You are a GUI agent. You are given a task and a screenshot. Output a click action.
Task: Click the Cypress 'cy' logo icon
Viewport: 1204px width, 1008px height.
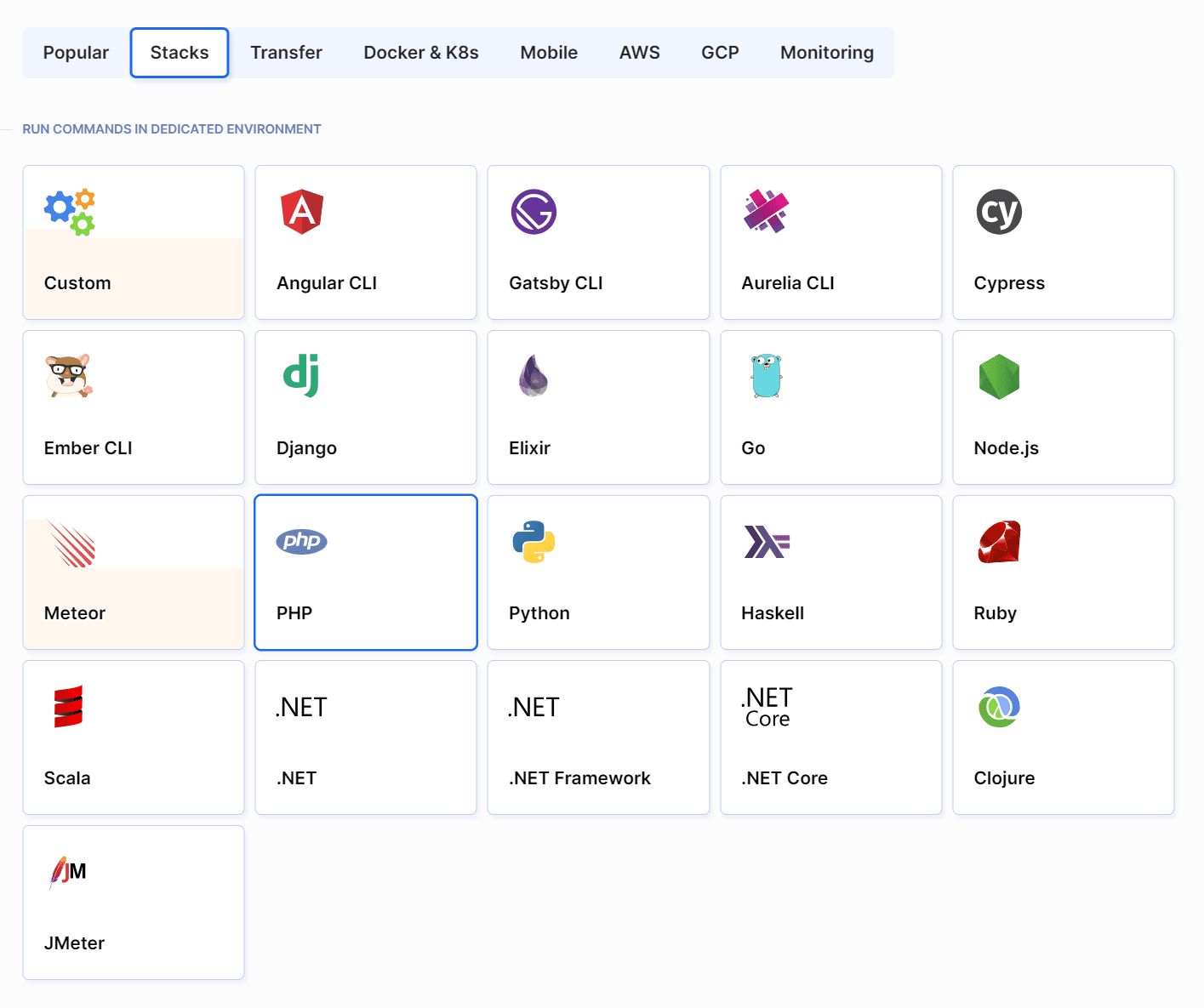pyautogui.click(x=999, y=212)
